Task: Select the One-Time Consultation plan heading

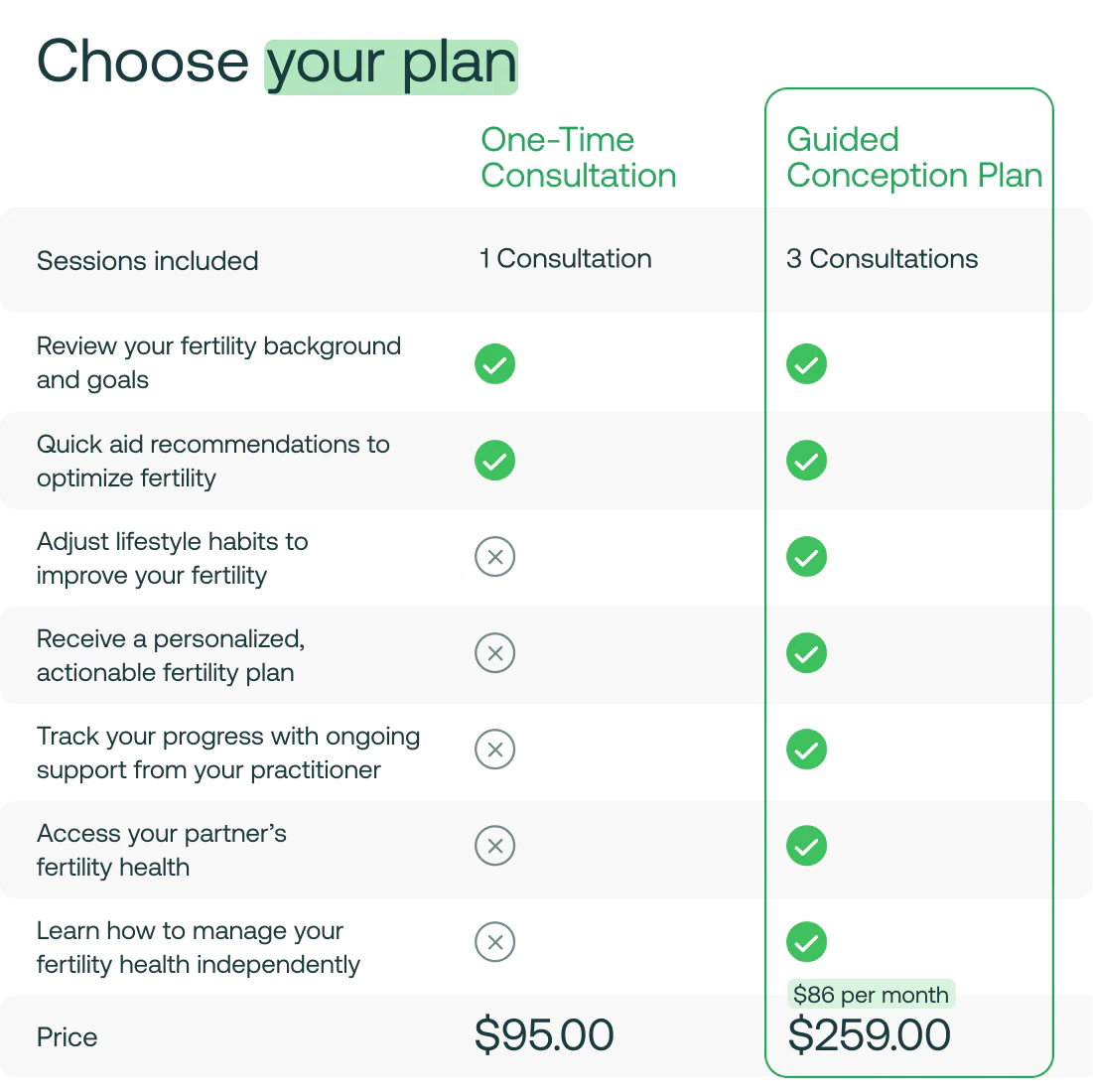Action: 578,158
